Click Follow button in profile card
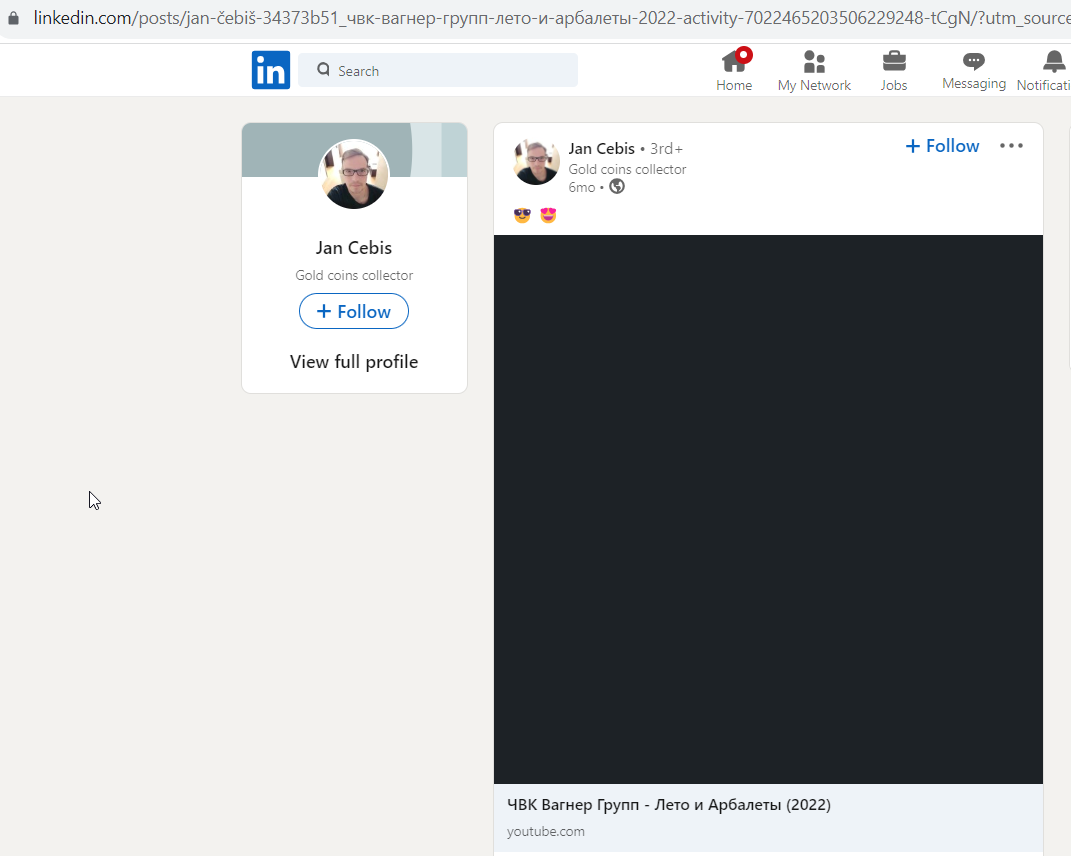 (x=354, y=312)
